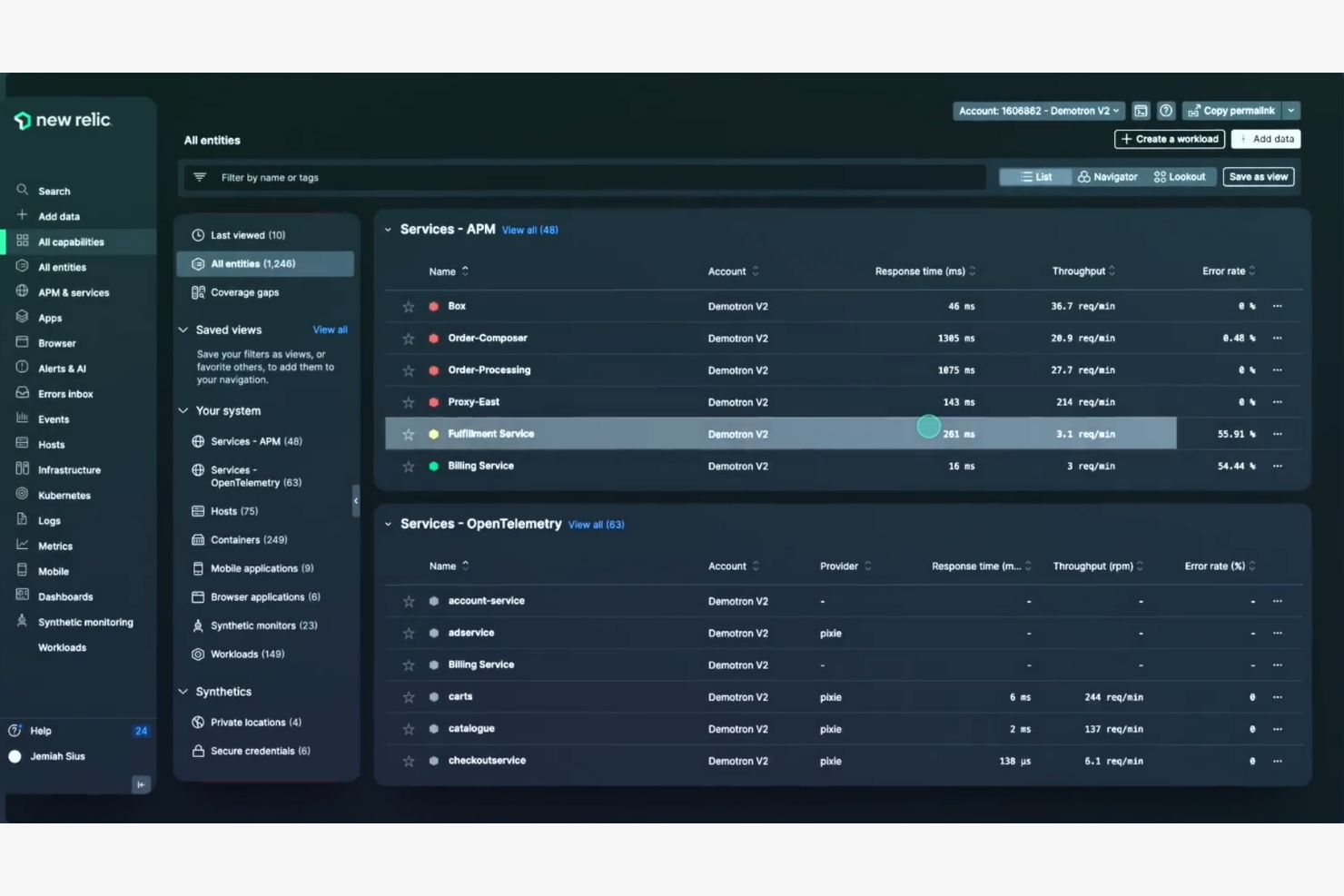Open Search from the sidebar
Viewport: 1344px width, 896px height.
point(52,191)
